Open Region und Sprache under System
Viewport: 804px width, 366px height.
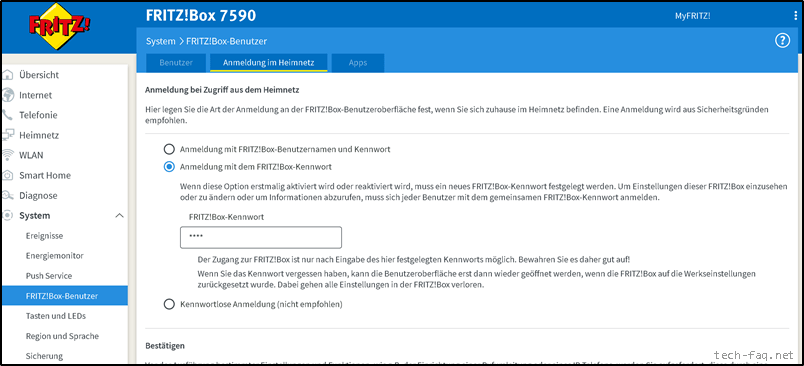click(x=62, y=336)
